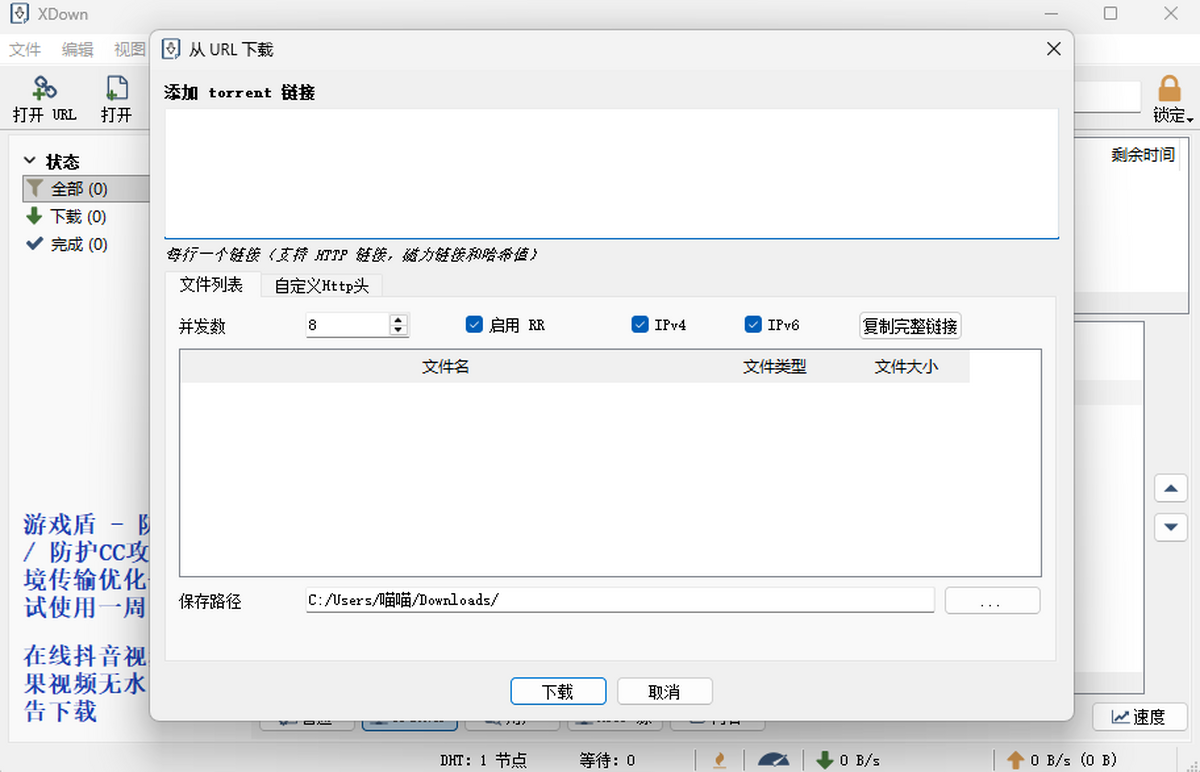Viewport: 1200px width, 772px height.
Task: Uncheck the IPv6 checkbox
Action: pyautogui.click(x=753, y=324)
